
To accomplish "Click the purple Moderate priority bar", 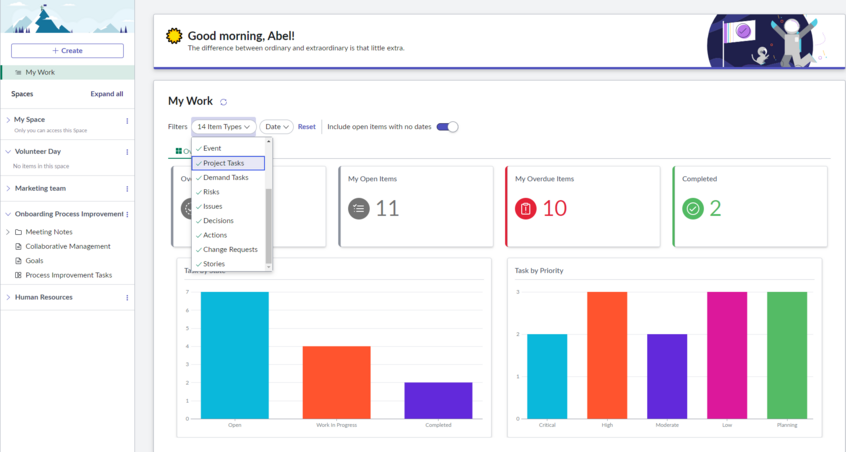I will pyautogui.click(x=667, y=376).
